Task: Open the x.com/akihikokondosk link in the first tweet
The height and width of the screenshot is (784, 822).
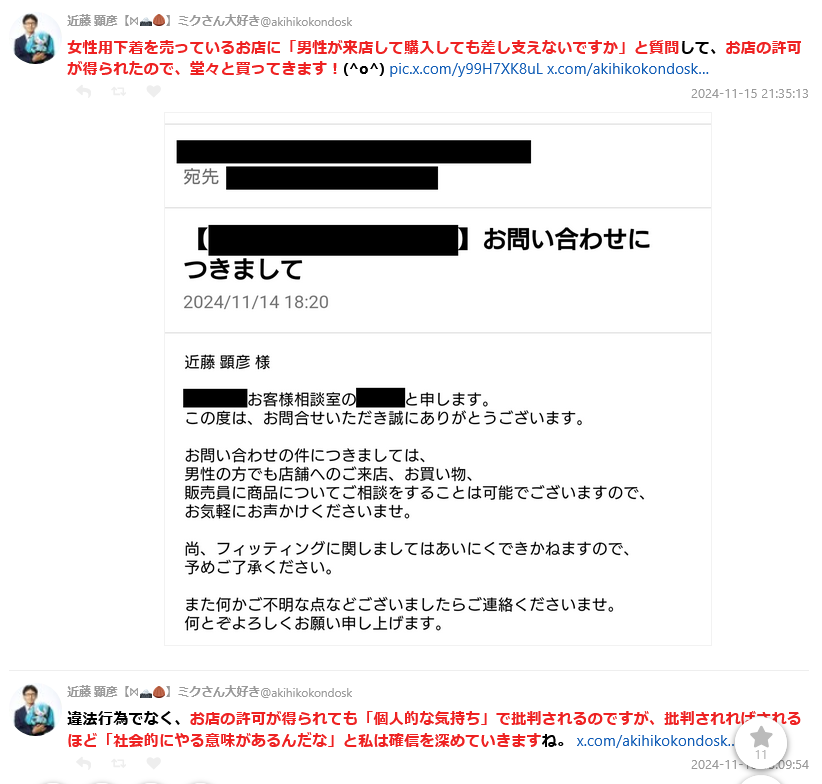Action: coord(628,69)
